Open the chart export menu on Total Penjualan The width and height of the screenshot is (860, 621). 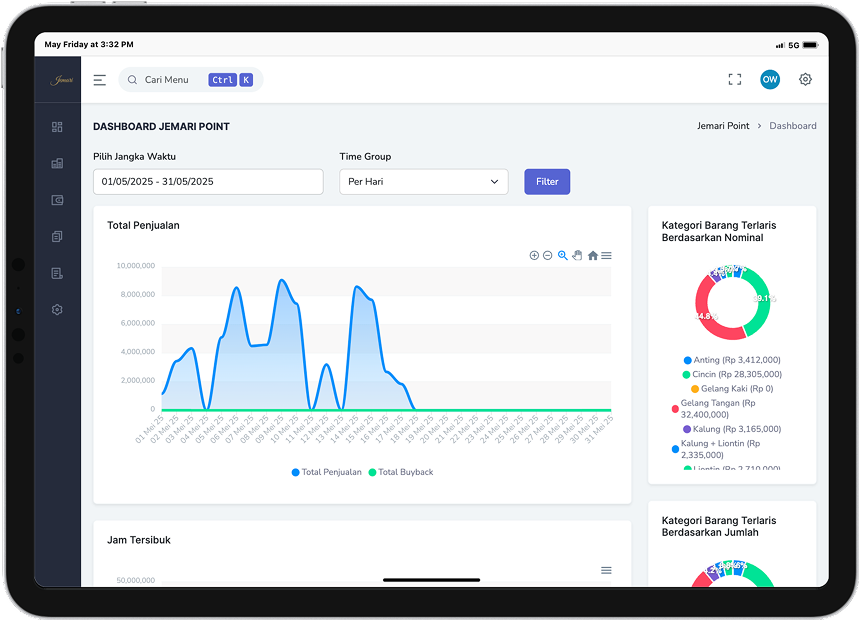pyautogui.click(x=606, y=255)
